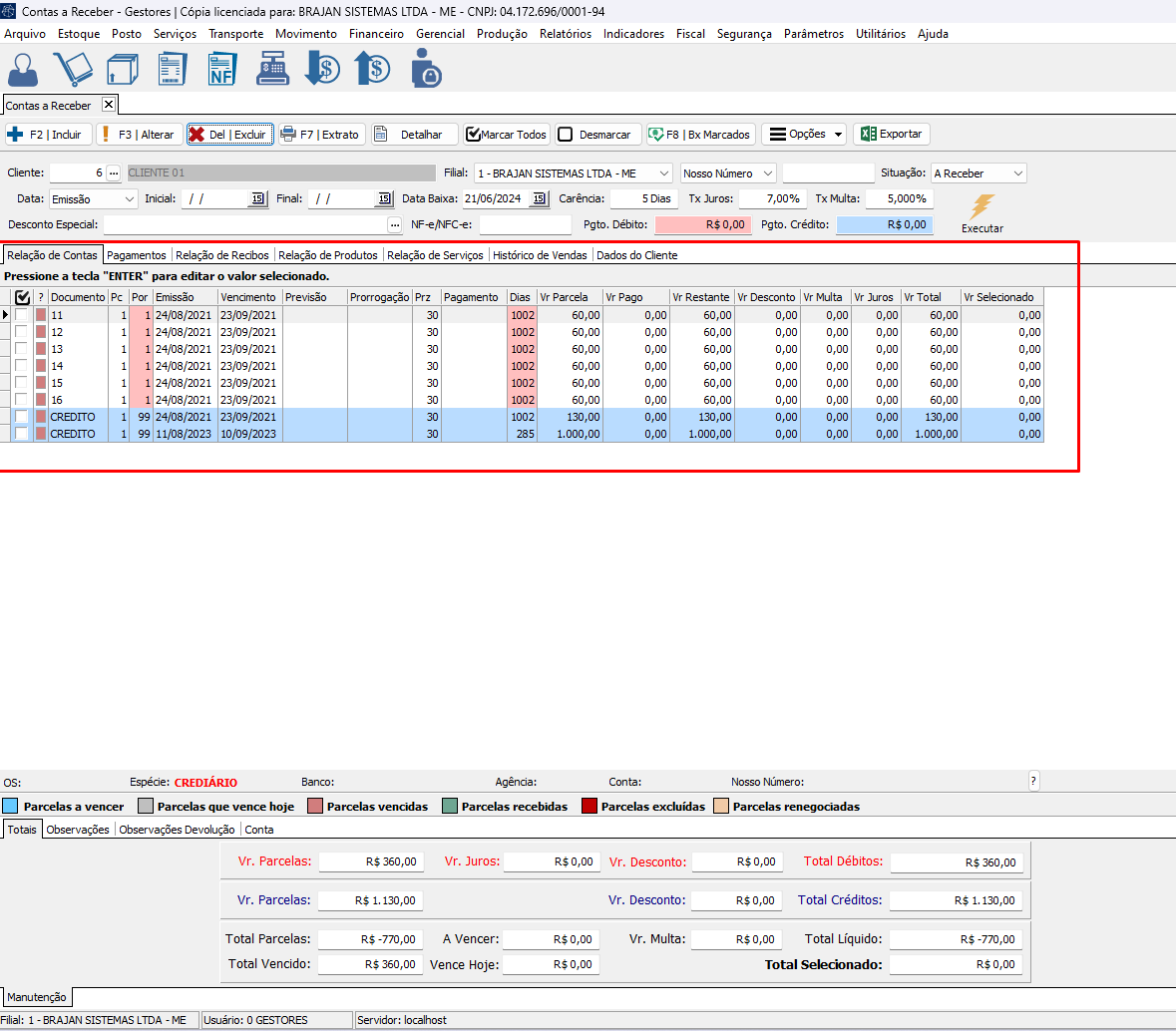1176x1031 pixels.
Task: Click the customer silhouette toolbar icon
Action: (24, 70)
